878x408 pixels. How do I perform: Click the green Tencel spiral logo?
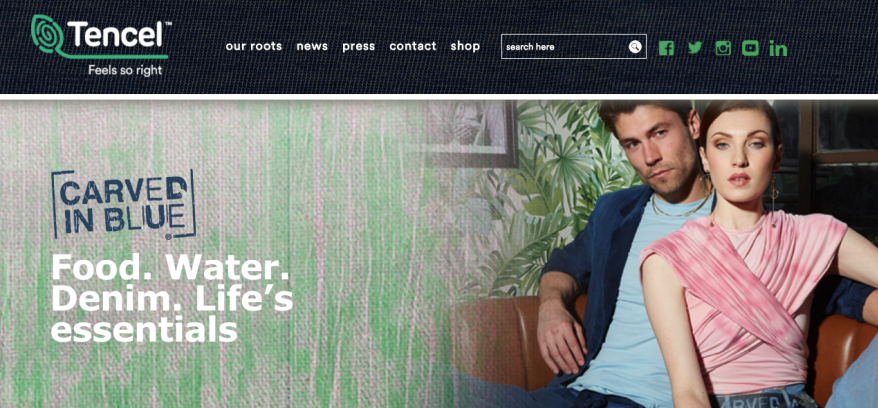click(x=47, y=34)
